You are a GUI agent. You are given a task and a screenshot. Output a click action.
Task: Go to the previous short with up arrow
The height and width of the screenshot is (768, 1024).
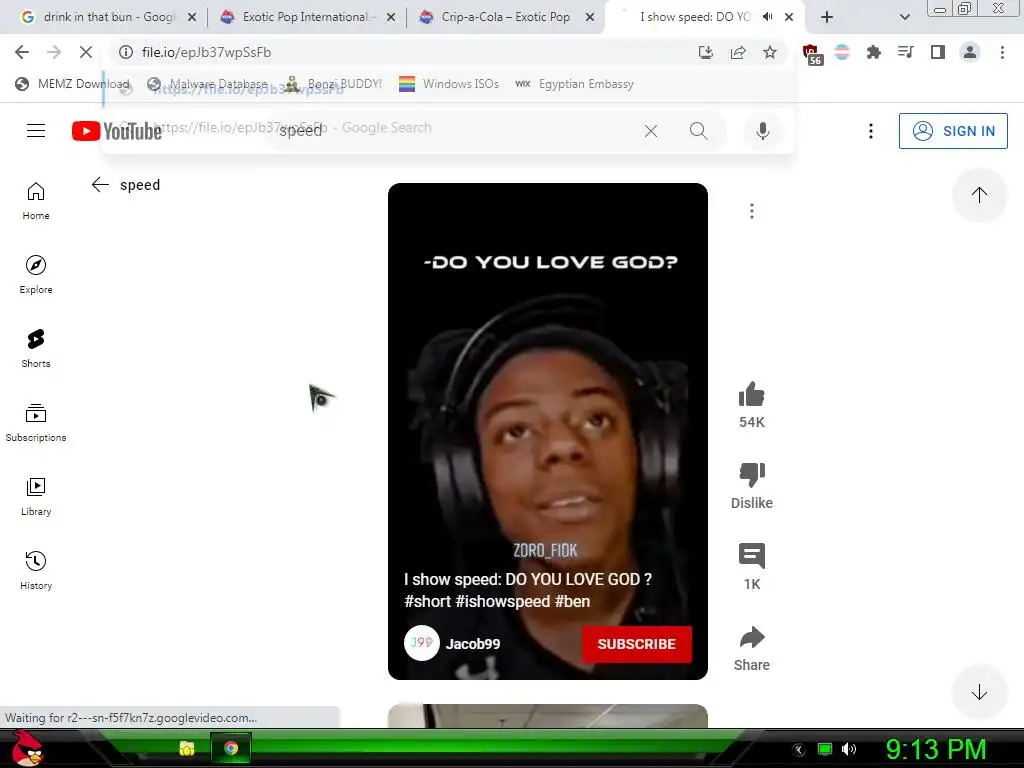tap(979, 195)
